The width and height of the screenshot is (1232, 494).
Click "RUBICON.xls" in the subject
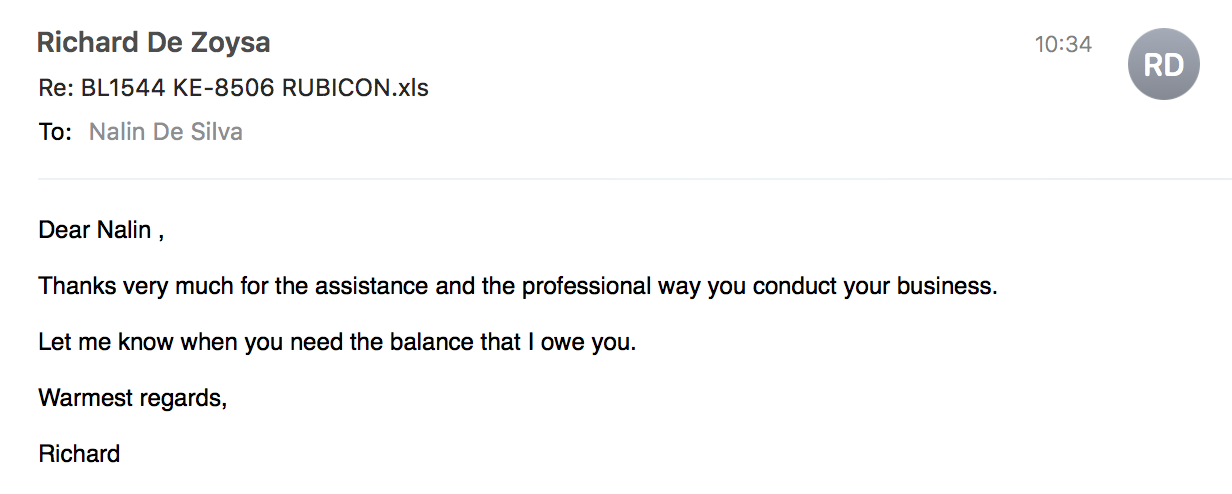pyautogui.click(x=355, y=88)
